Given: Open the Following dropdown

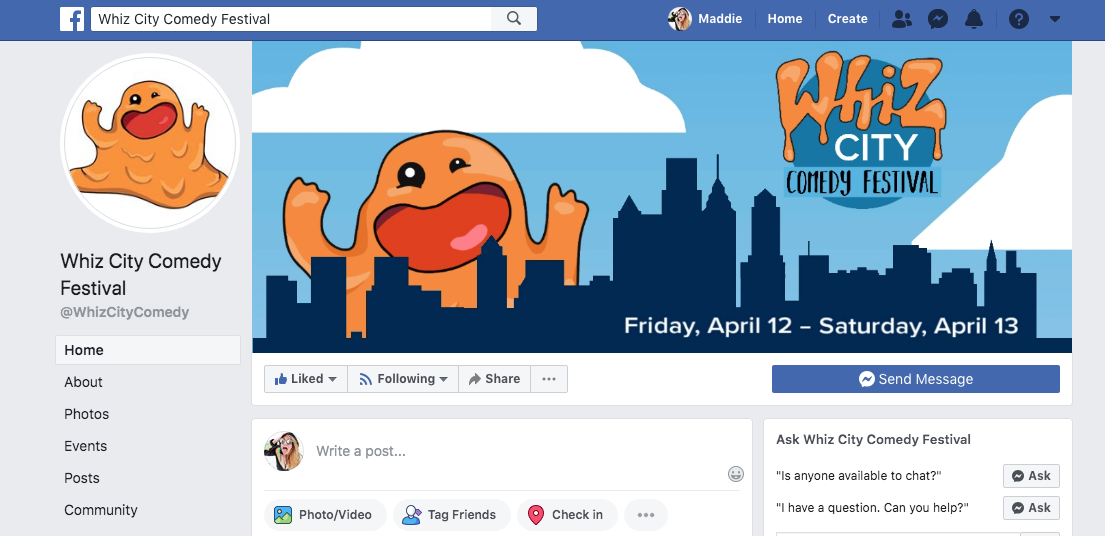Looking at the screenshot, I should point(403,379).
